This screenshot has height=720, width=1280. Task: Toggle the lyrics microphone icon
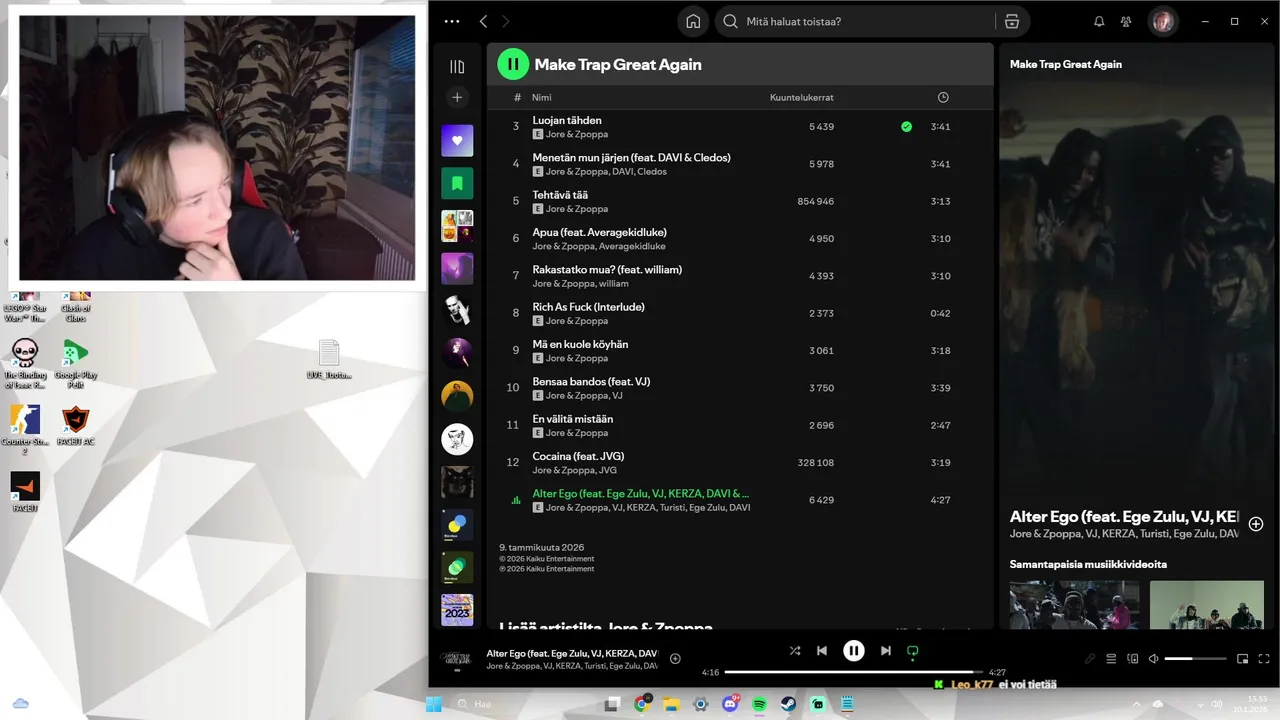point(1091,659)
